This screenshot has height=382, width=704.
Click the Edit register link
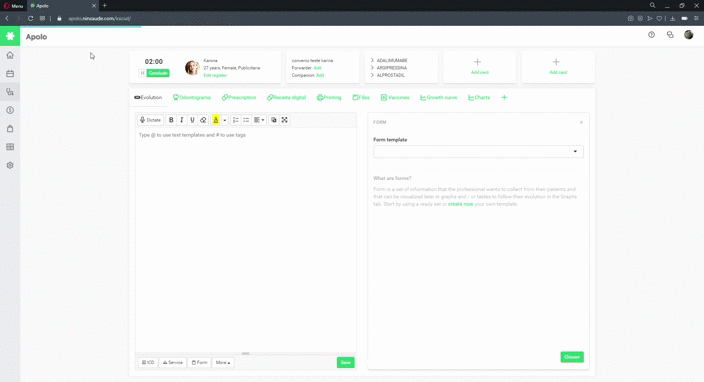point(215,75)
